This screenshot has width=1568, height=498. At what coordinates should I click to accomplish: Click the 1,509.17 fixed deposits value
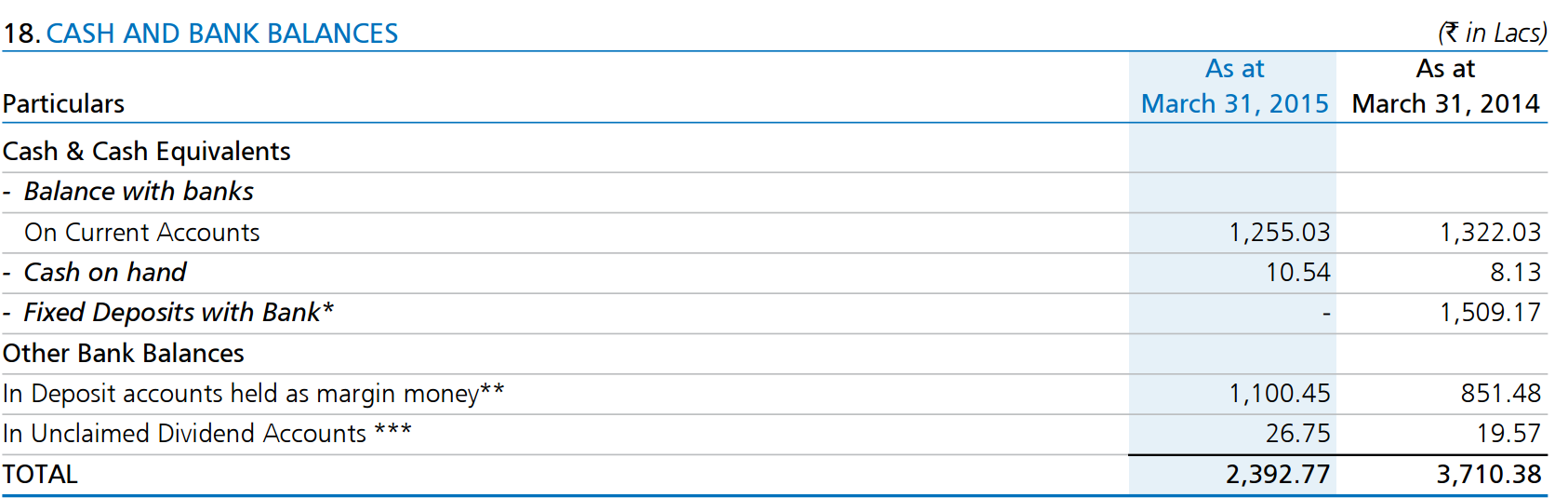coord(1491,312)
